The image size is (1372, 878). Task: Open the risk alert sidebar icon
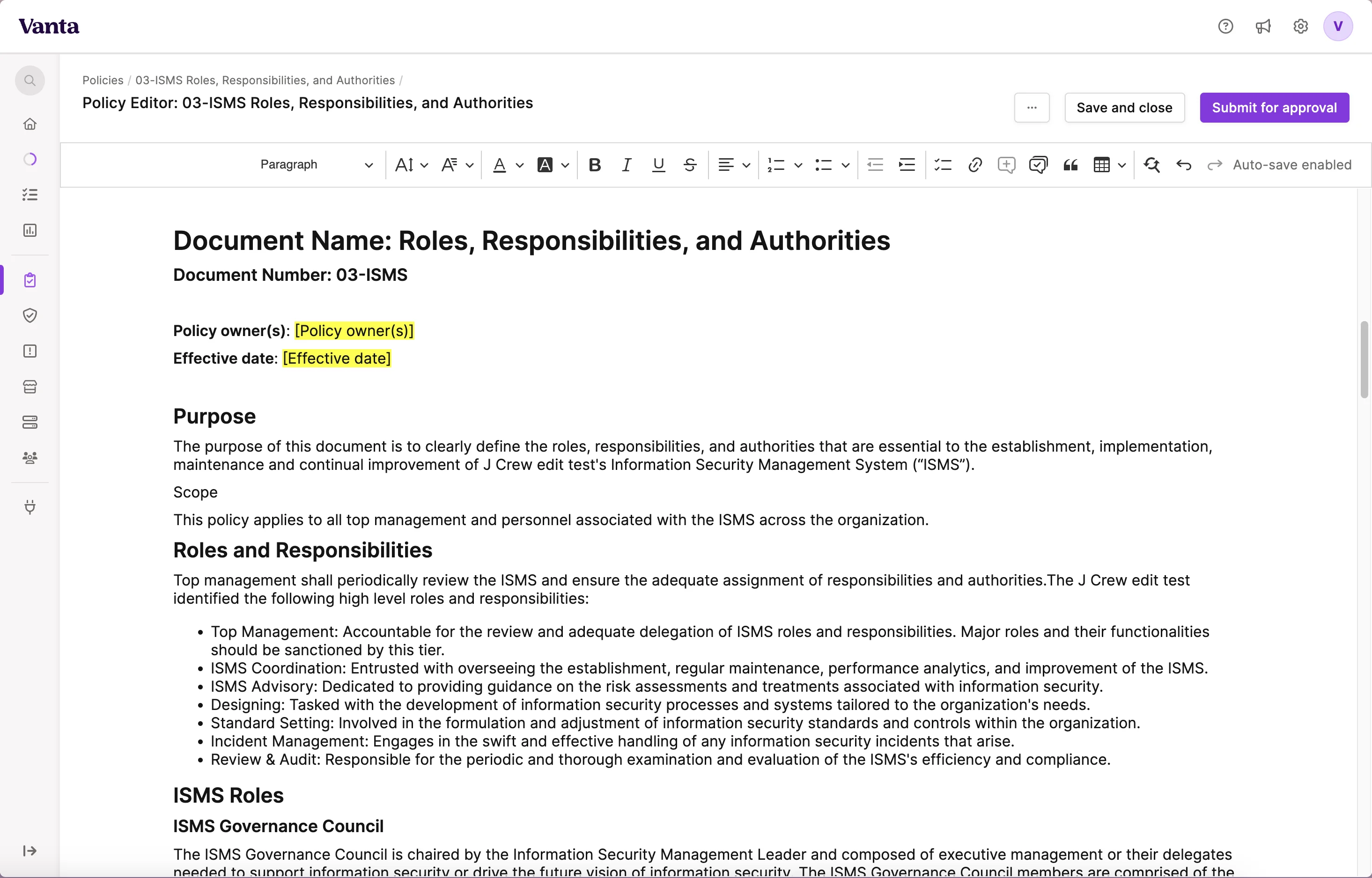(x=30, y=351)
